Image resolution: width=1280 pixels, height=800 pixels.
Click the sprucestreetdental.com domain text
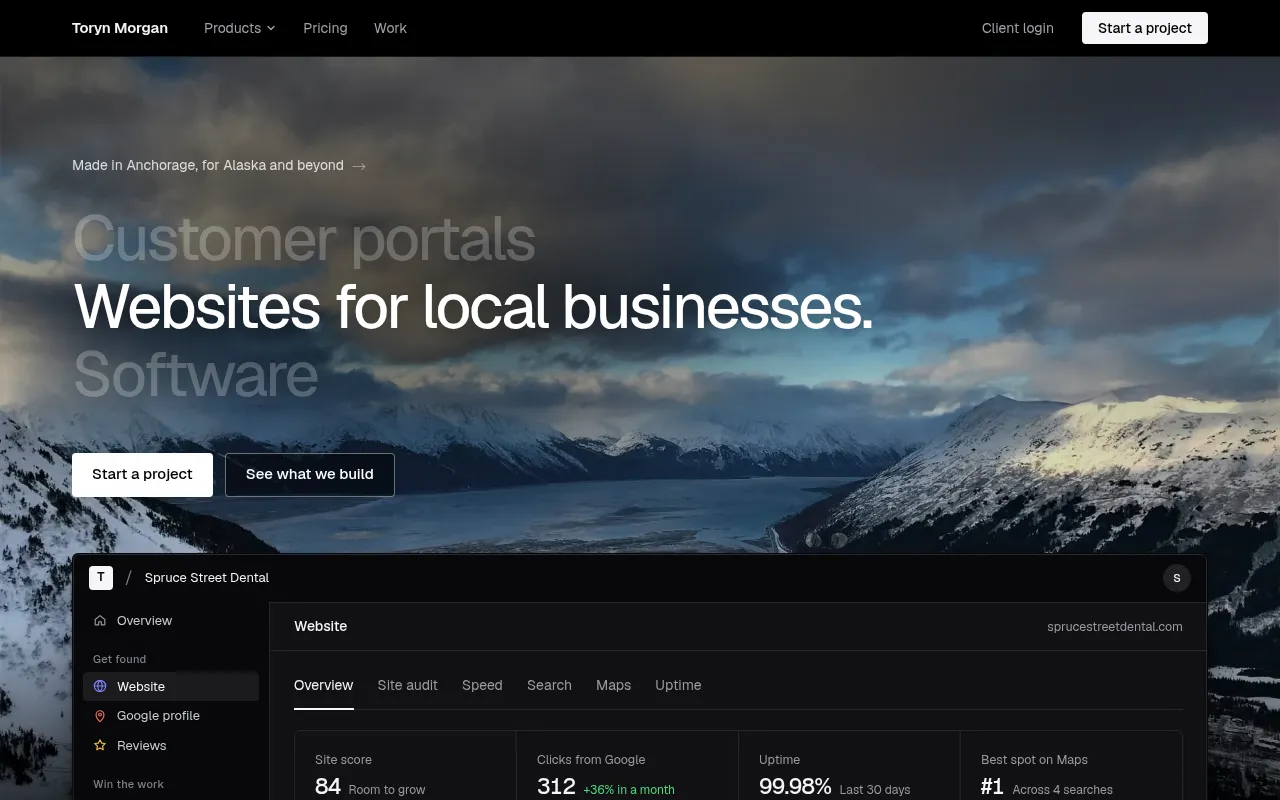pyautogui.click(x=1115, y=627)
